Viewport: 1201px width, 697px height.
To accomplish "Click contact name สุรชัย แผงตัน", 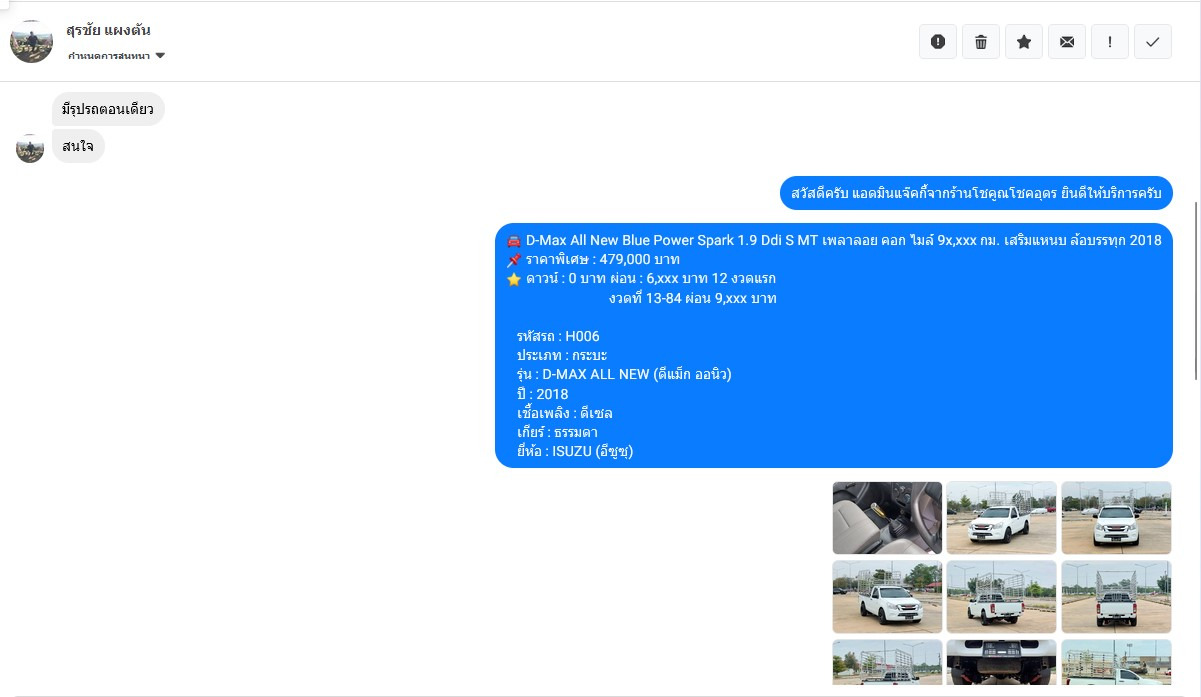I will [108, 30].
